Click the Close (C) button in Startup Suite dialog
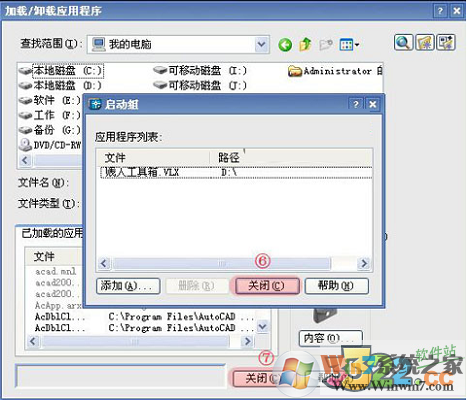Screen dimensions: 470x400 (x=267, y=286)
